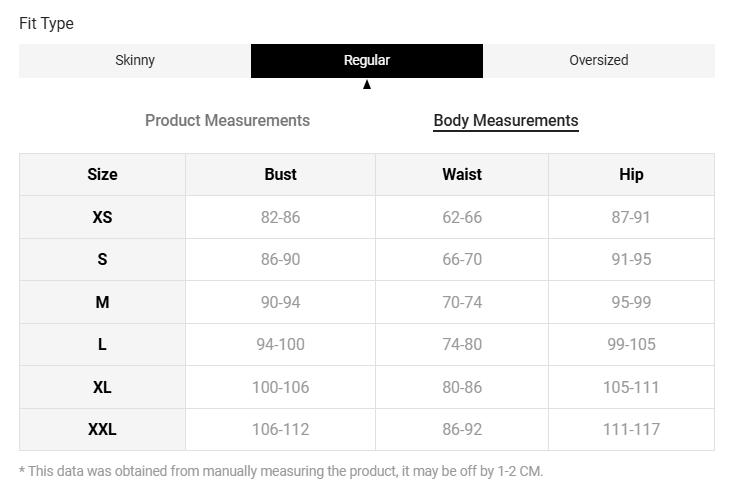Click the XXL hip value 111-117
The height and width of the screenshot is (498, 735).
(x=631, y=429)
